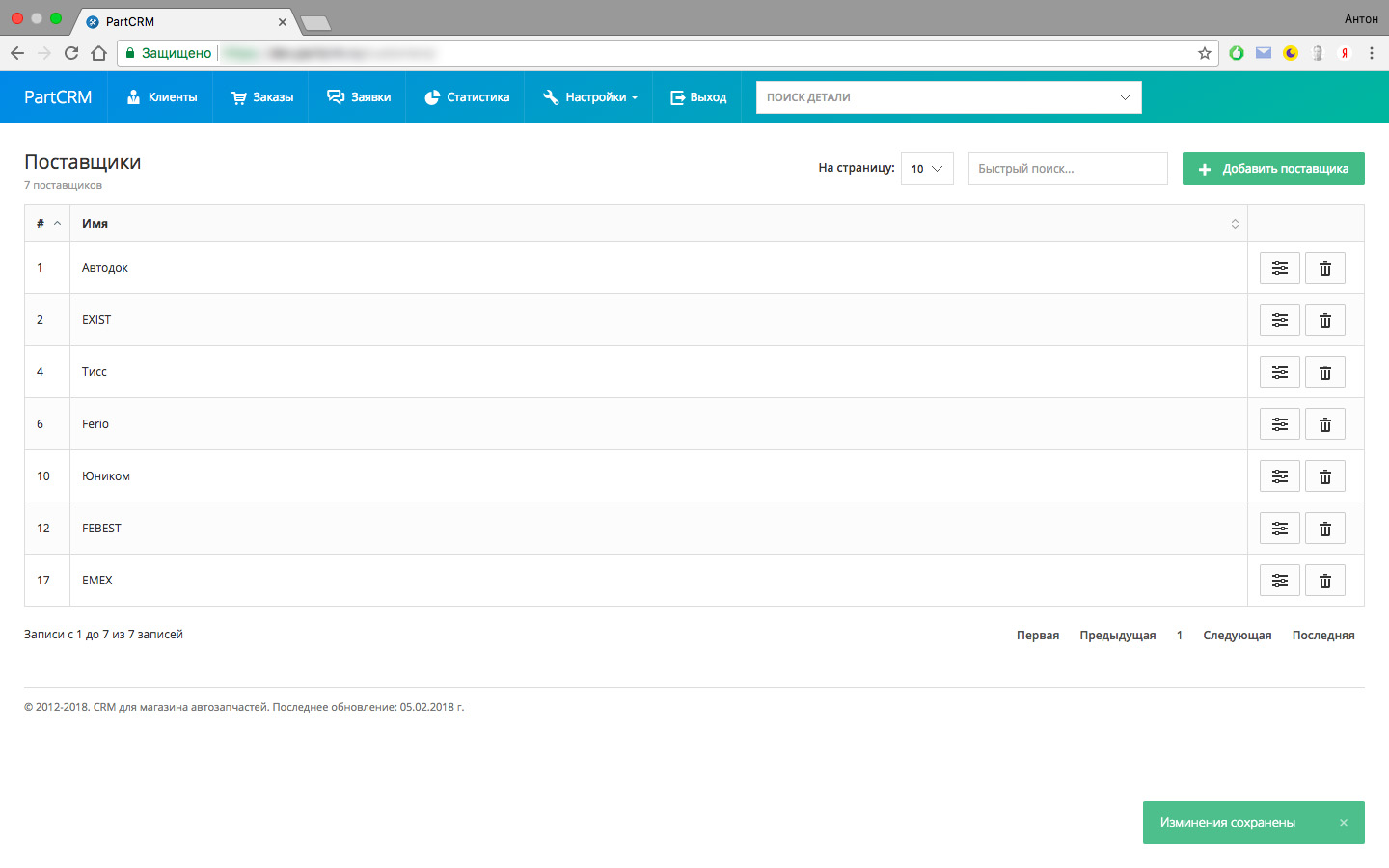The height and width of the screenshot is (868, 1389).
Task: Open the Настройки dropdown menu
Action: pos(589,97)
